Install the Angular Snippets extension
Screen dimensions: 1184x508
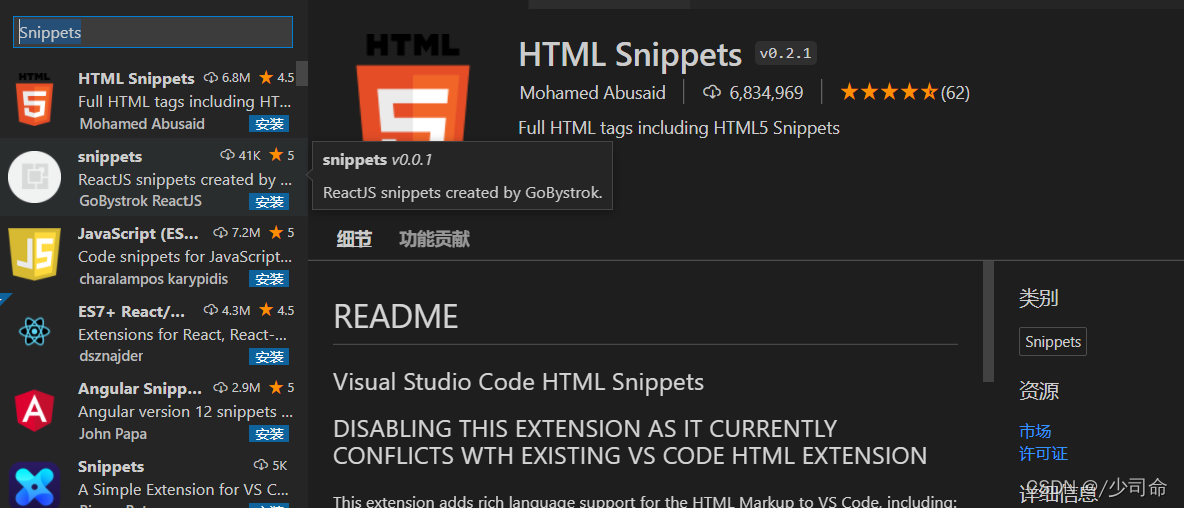(269, 434)
